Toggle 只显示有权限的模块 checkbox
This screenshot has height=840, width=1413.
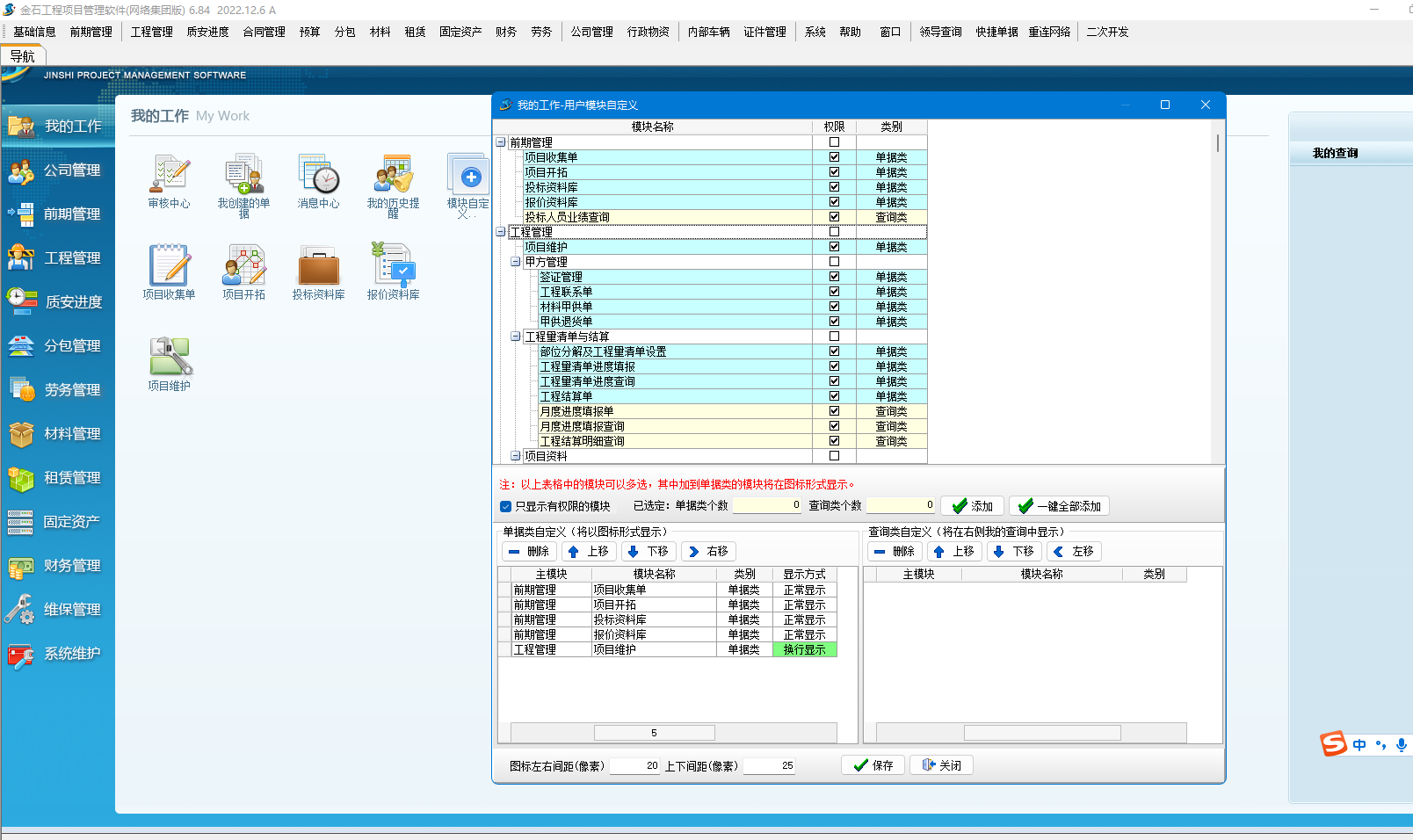pyautogui.click(x=506, y=506)
